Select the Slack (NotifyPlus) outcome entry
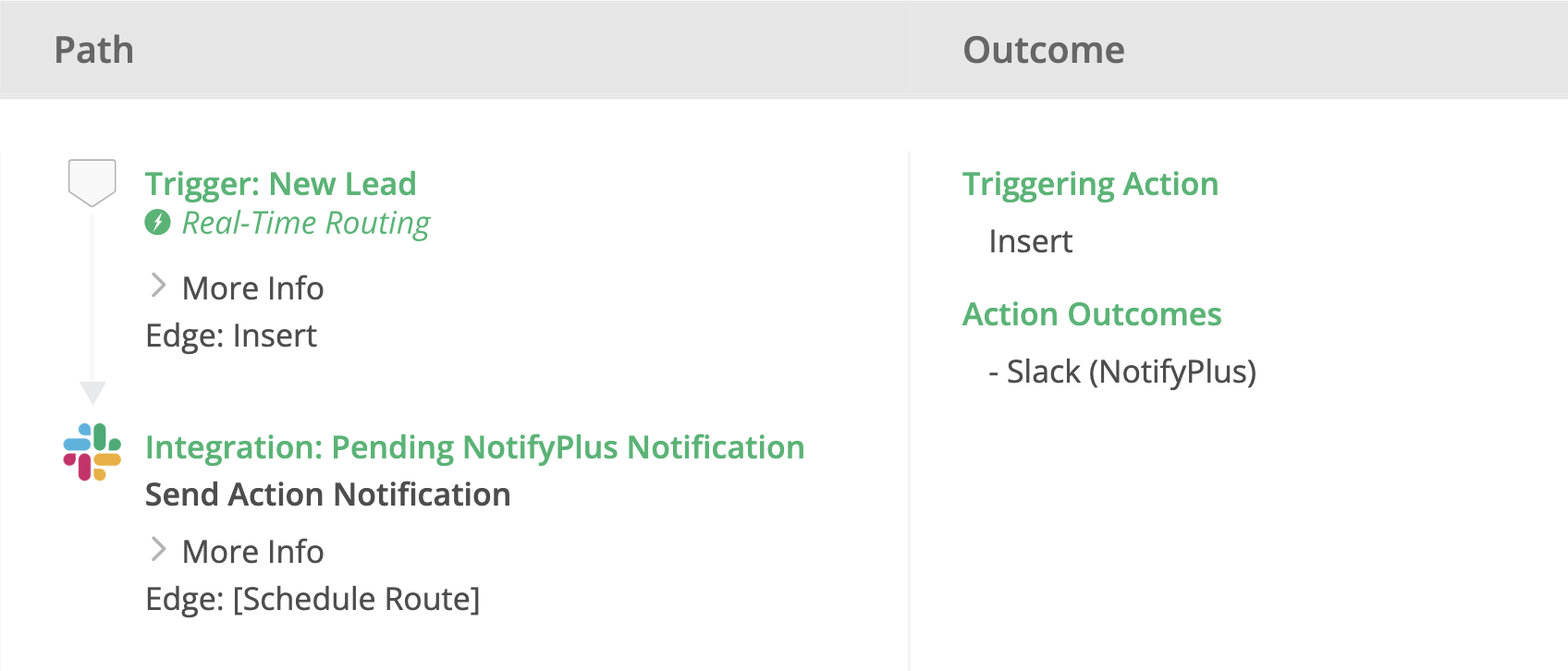 pyautogui.click(x=1121, y=372)
